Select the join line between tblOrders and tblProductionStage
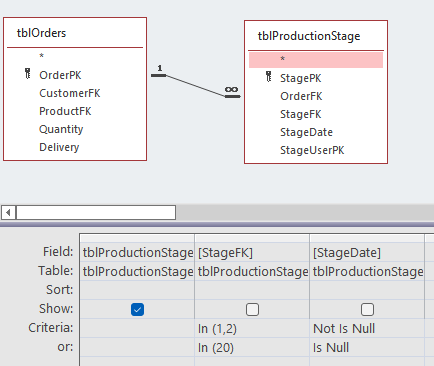The width and height of the screenshot is (434, 366). pos(196,86)
